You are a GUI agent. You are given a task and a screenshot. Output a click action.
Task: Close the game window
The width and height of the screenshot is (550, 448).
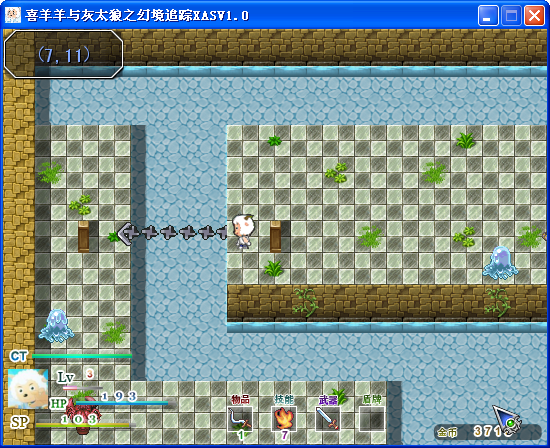point(534,16)
